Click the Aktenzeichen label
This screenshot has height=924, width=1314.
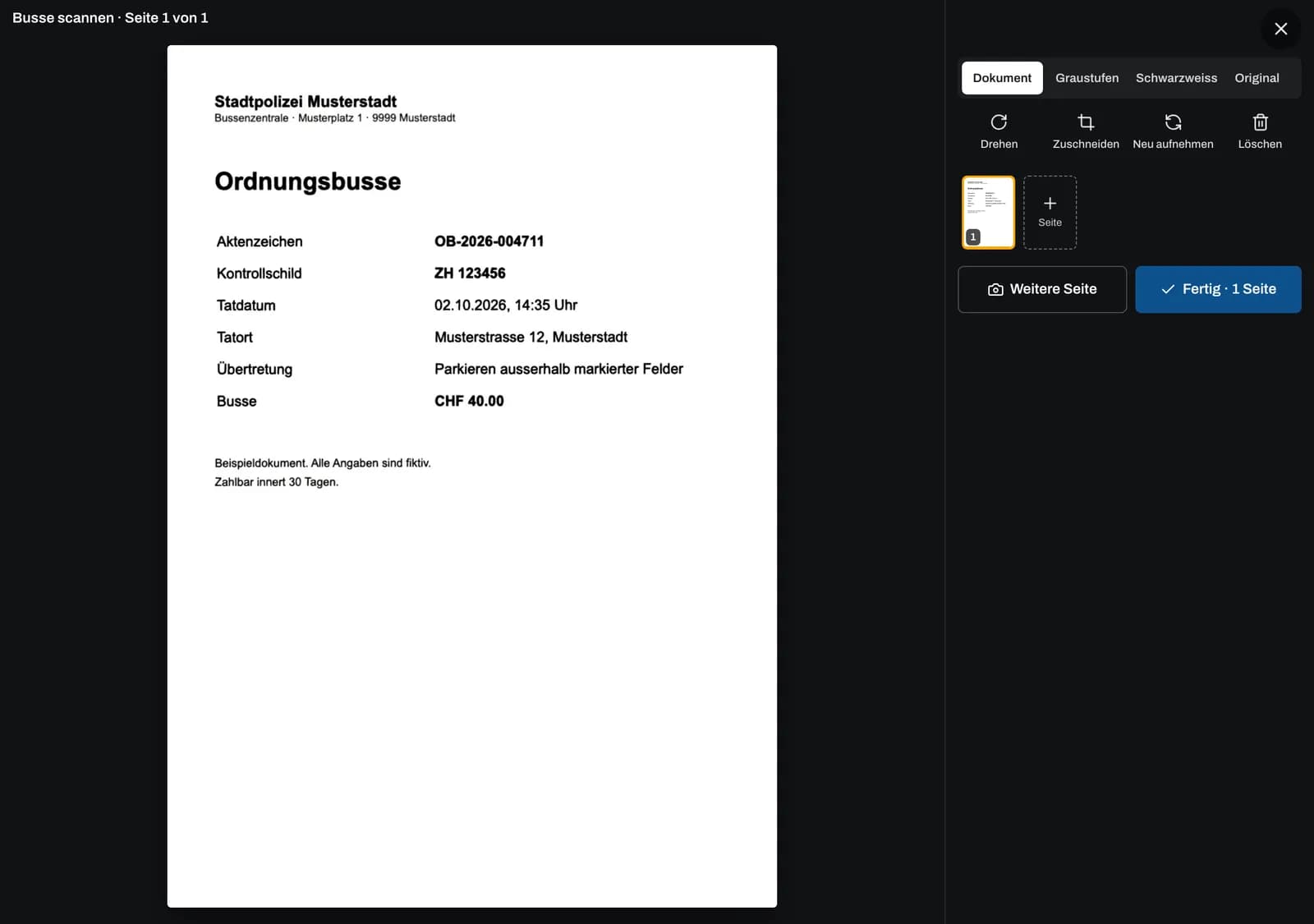pos(260,241)
